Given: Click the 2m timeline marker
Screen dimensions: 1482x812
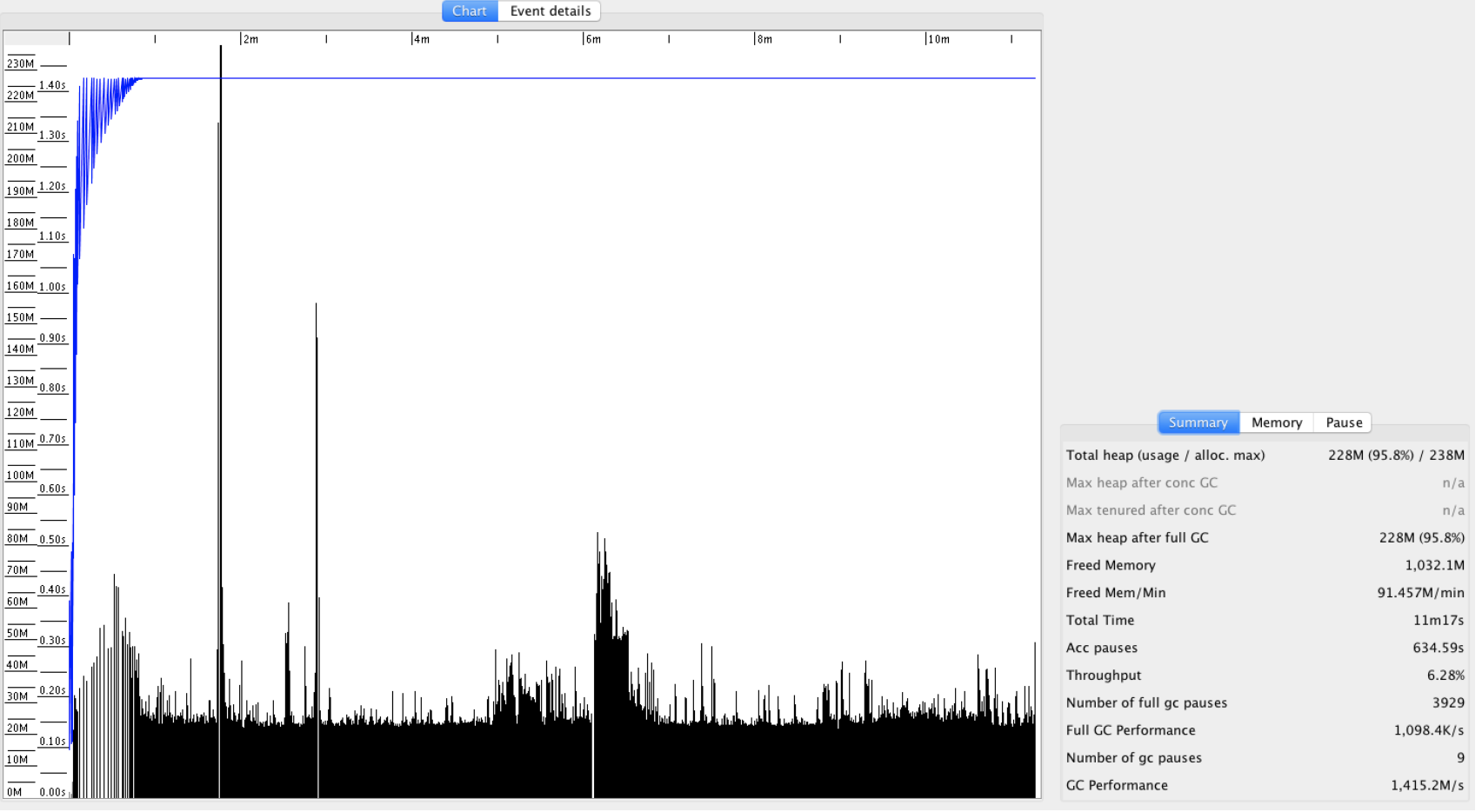Looking at the screenshot, I should tap(250, 39).
